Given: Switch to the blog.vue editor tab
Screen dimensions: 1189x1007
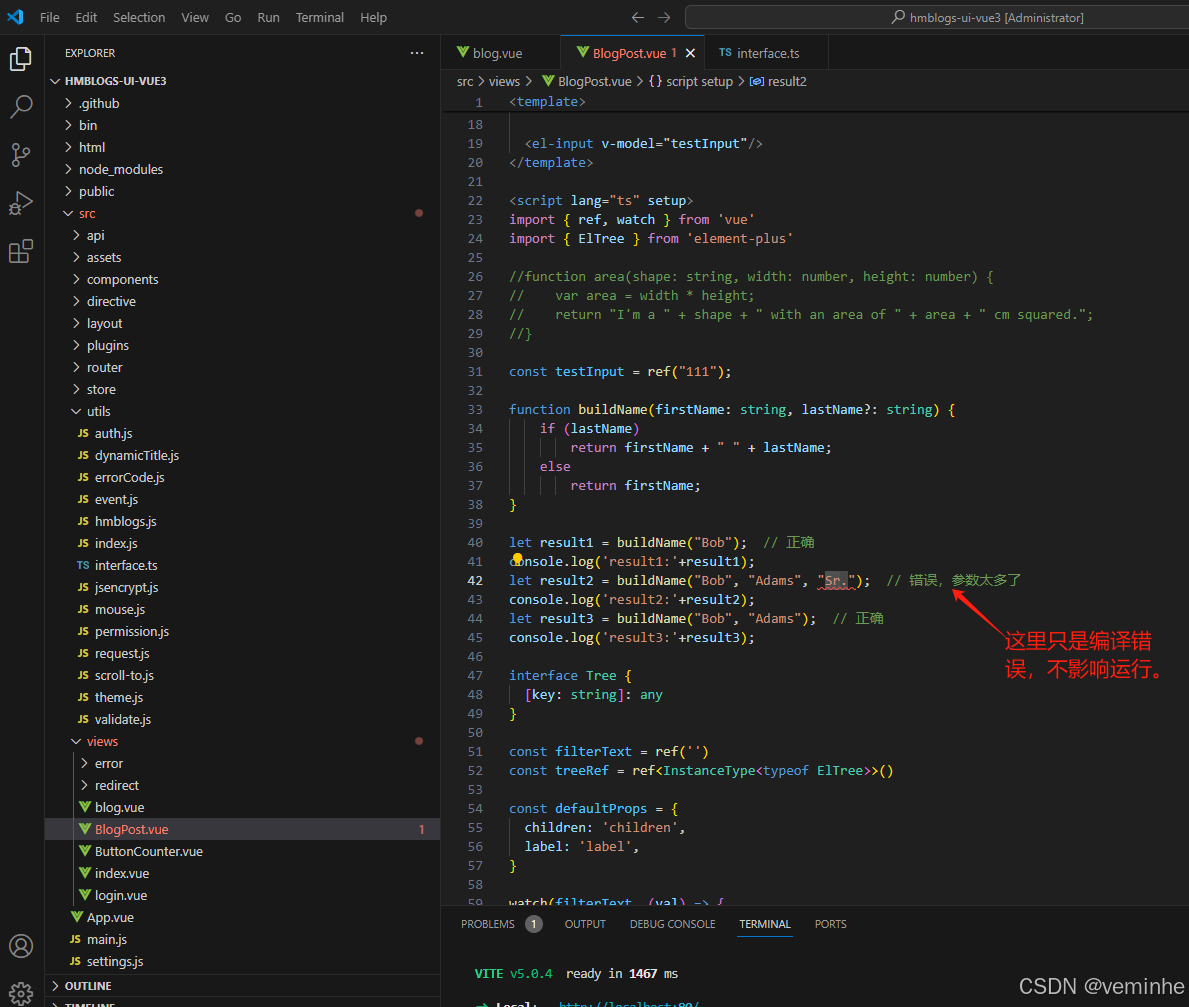Looking at the screenshot, I should [x=500, y=53].
